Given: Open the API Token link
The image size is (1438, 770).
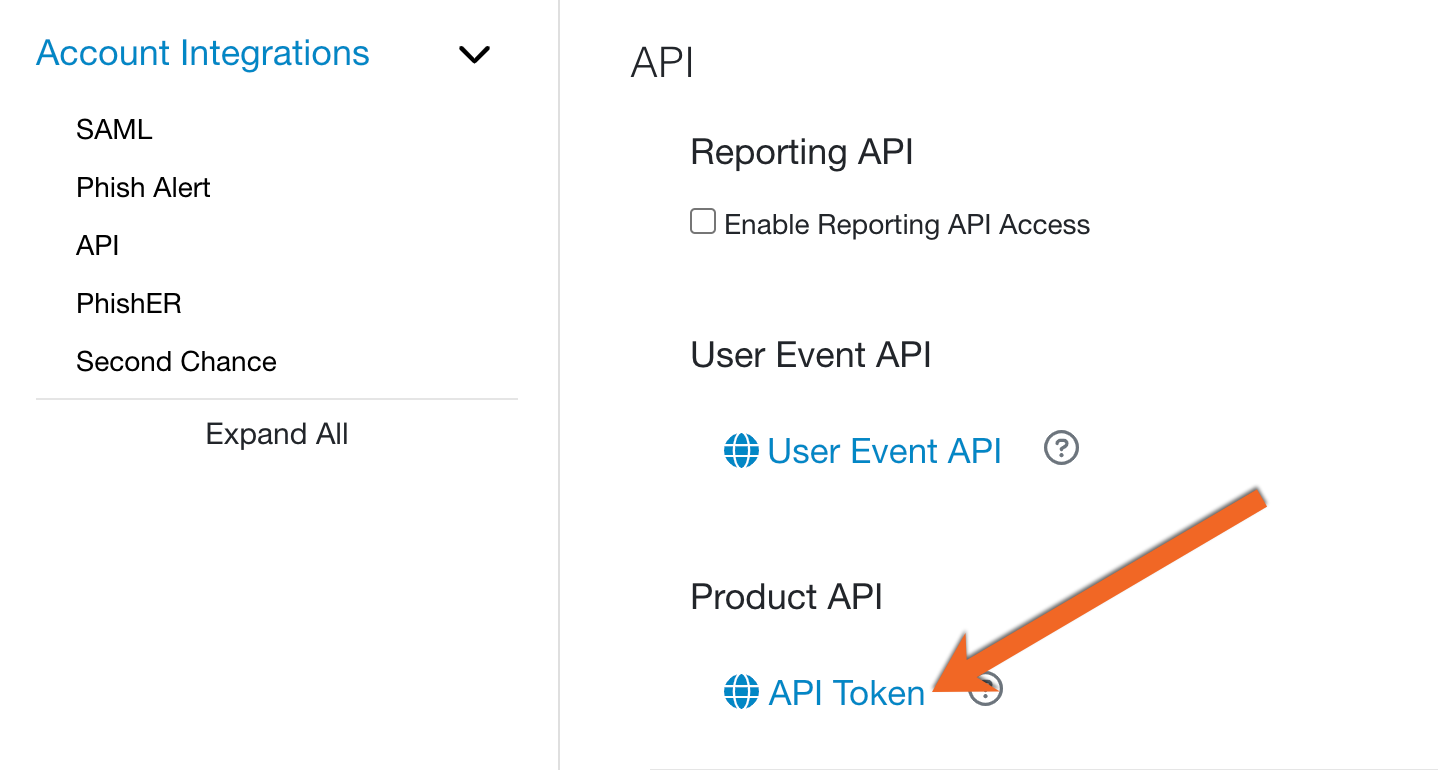Looking at the screenshot, I should (846, 693).
